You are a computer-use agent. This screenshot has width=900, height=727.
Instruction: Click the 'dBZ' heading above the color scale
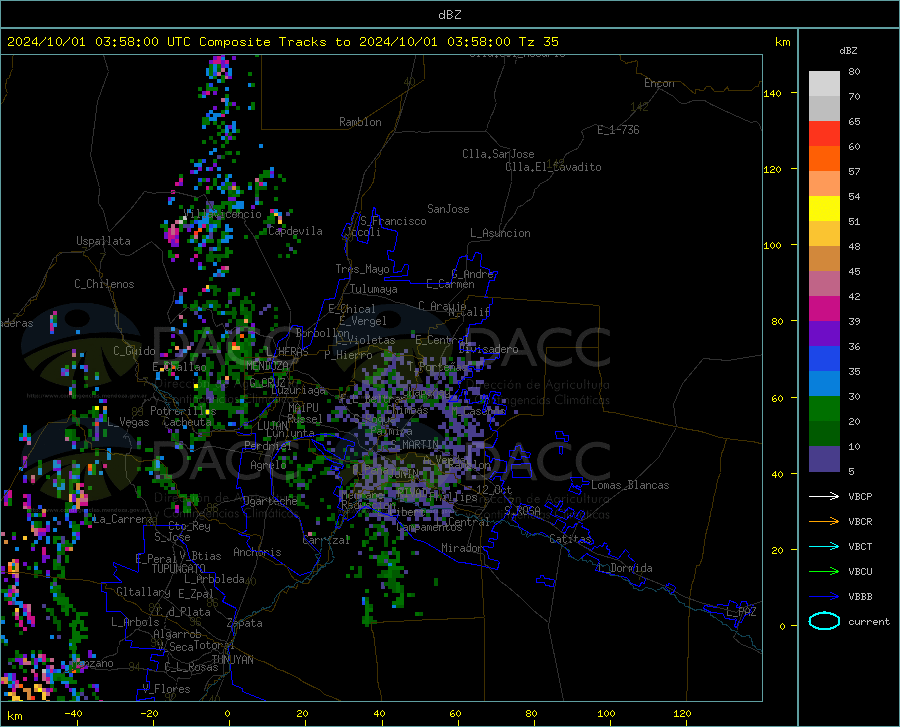point(848,50)
